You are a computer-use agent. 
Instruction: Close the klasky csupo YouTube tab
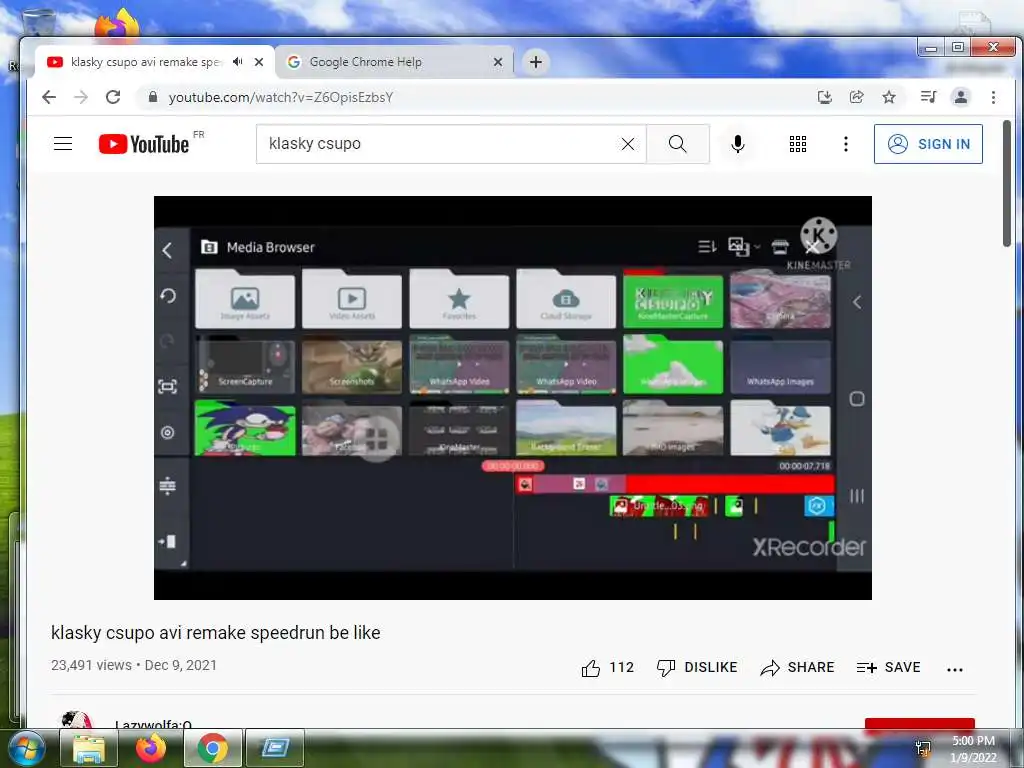point(259,62)
